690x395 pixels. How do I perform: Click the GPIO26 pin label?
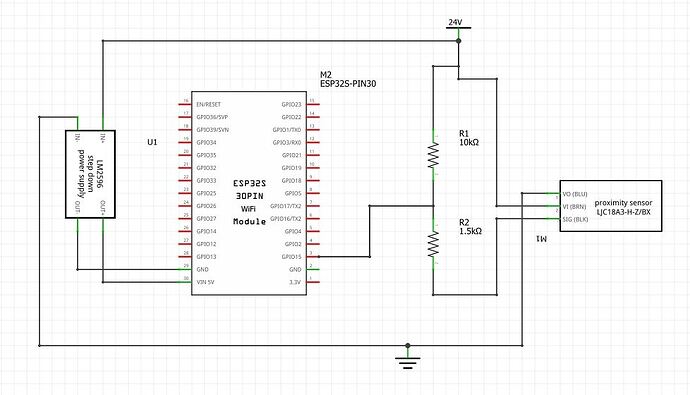pyautogui.click(x=206, y=206)
